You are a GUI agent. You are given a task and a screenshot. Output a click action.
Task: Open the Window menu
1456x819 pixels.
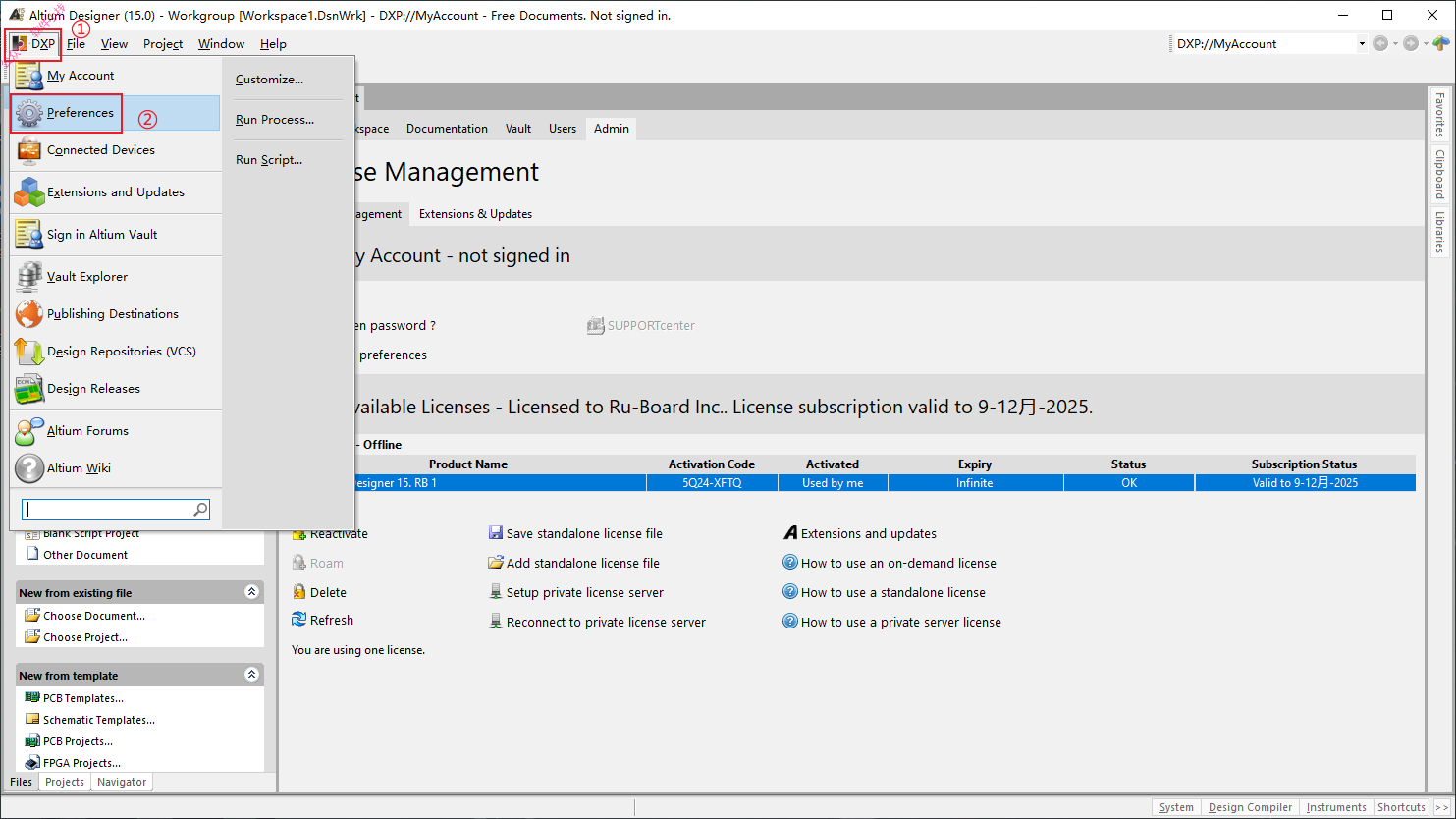(x=221, y=44)
